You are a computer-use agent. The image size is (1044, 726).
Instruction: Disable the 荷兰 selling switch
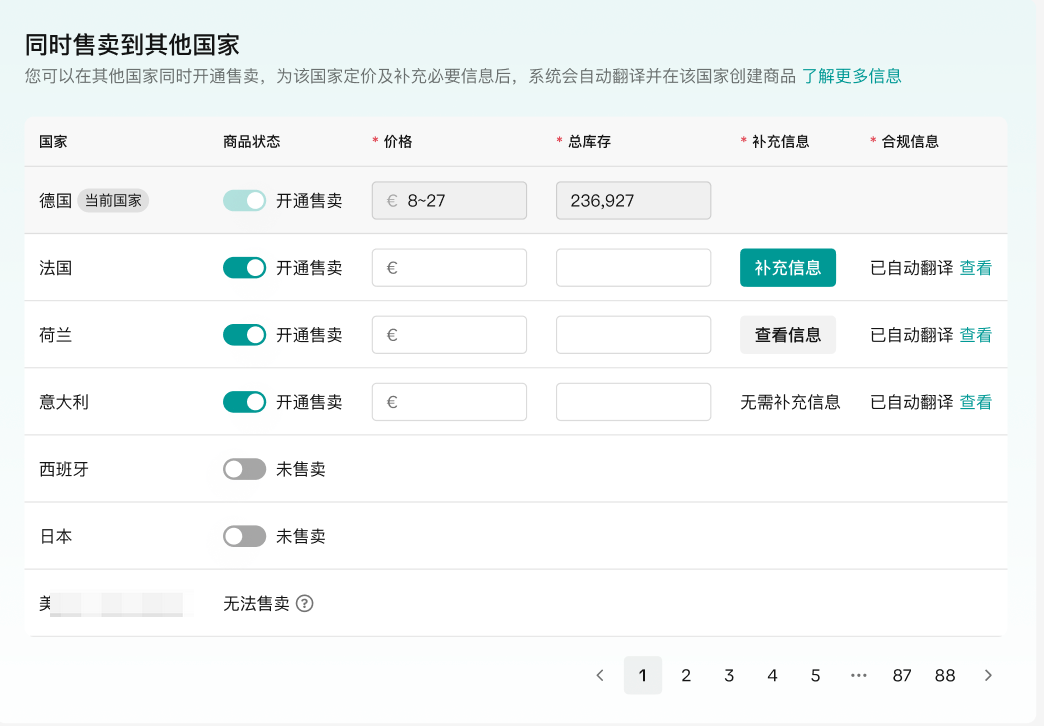tap(244, 334)
